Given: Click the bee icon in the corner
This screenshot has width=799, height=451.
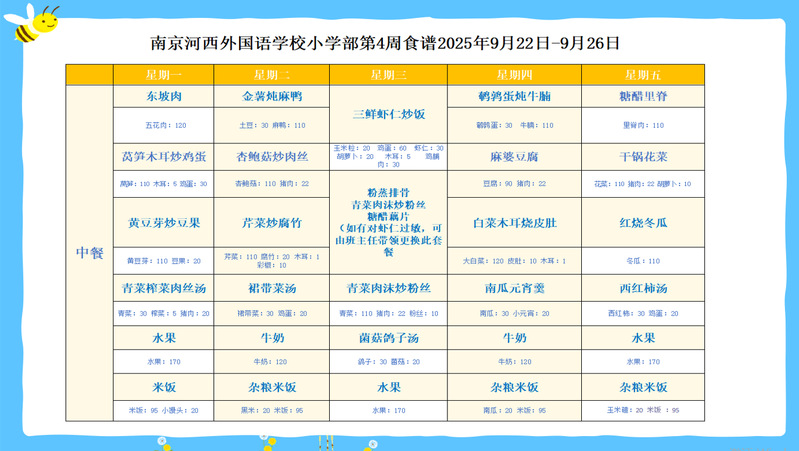Looking at the screenshot, I should point(34,22).
